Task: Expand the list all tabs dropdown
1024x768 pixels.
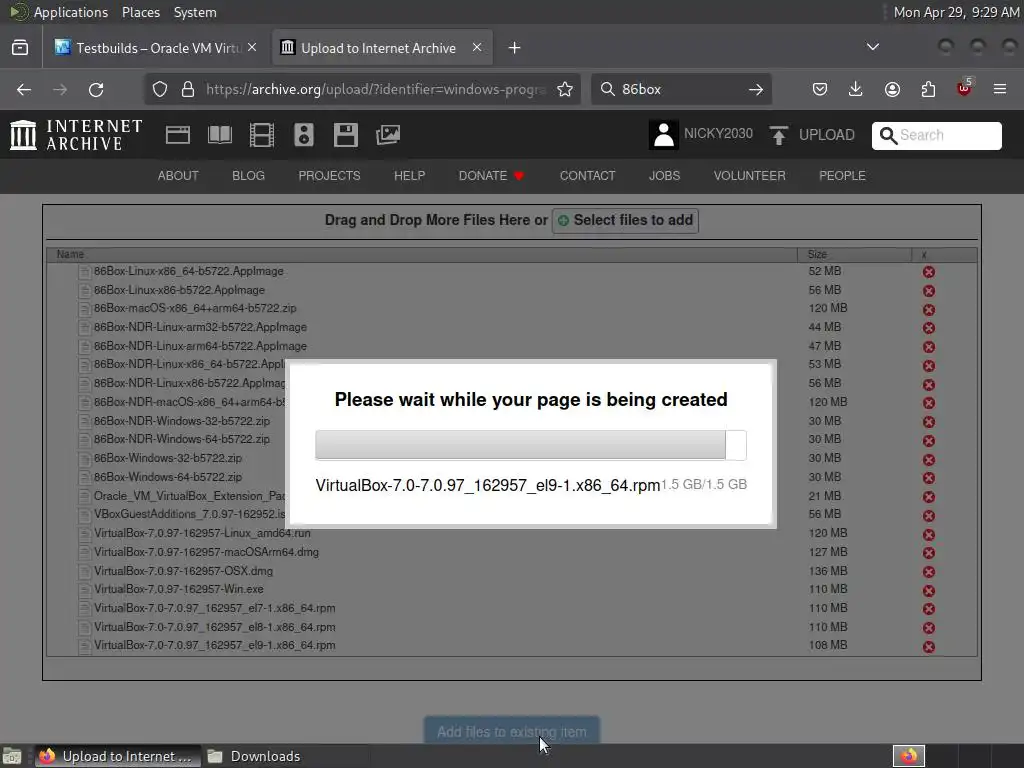Action: click(872, 47)
